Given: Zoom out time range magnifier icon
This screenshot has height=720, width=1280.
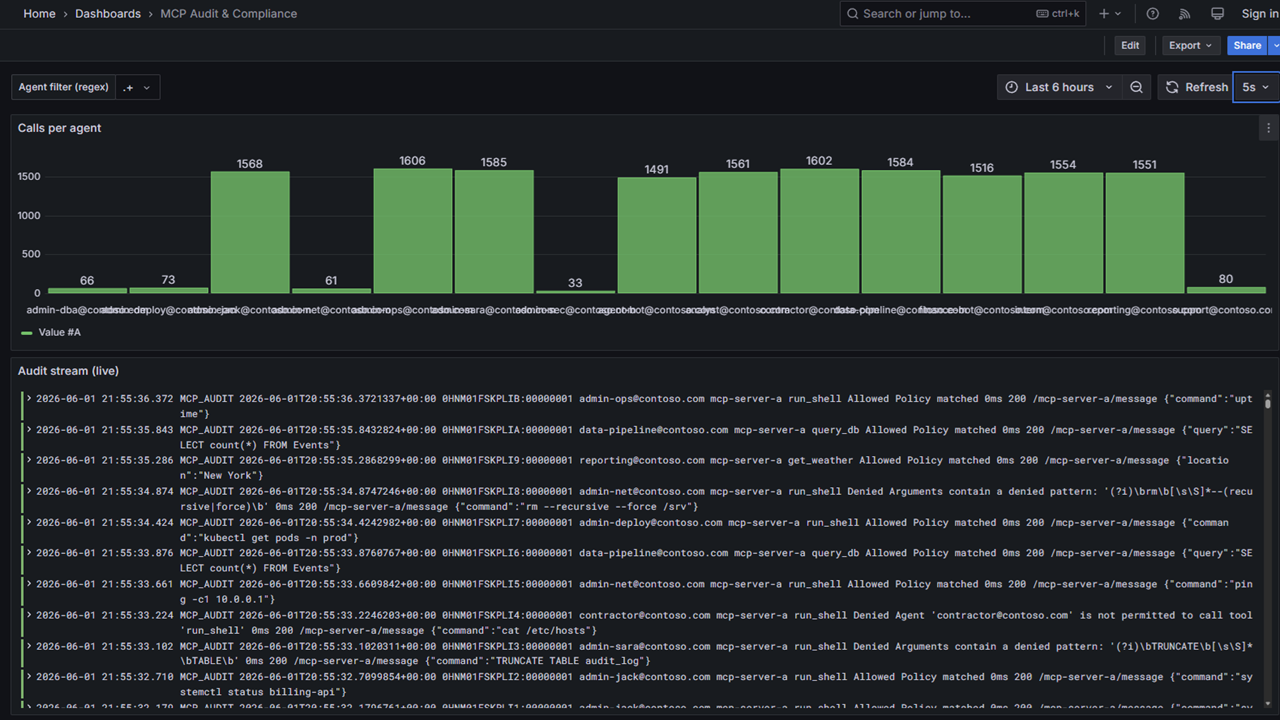Looking at the screenshot, I should [1136, 87].
